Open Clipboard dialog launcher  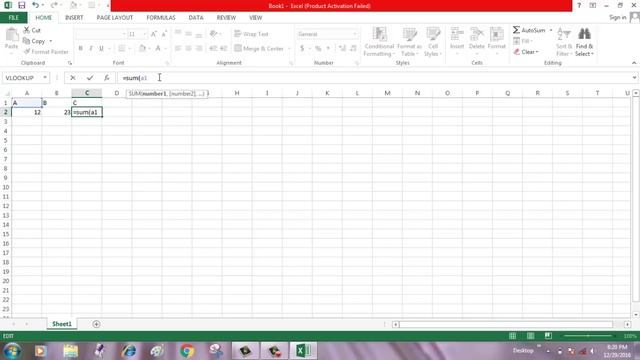pyautogui.click(x=70, y=63)
